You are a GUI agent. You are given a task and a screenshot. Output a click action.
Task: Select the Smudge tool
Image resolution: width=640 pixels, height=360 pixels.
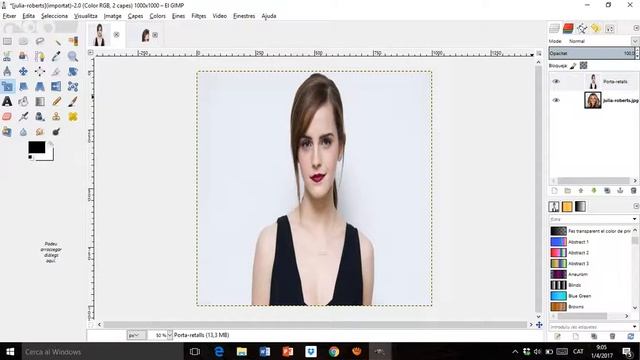(40, 131)
